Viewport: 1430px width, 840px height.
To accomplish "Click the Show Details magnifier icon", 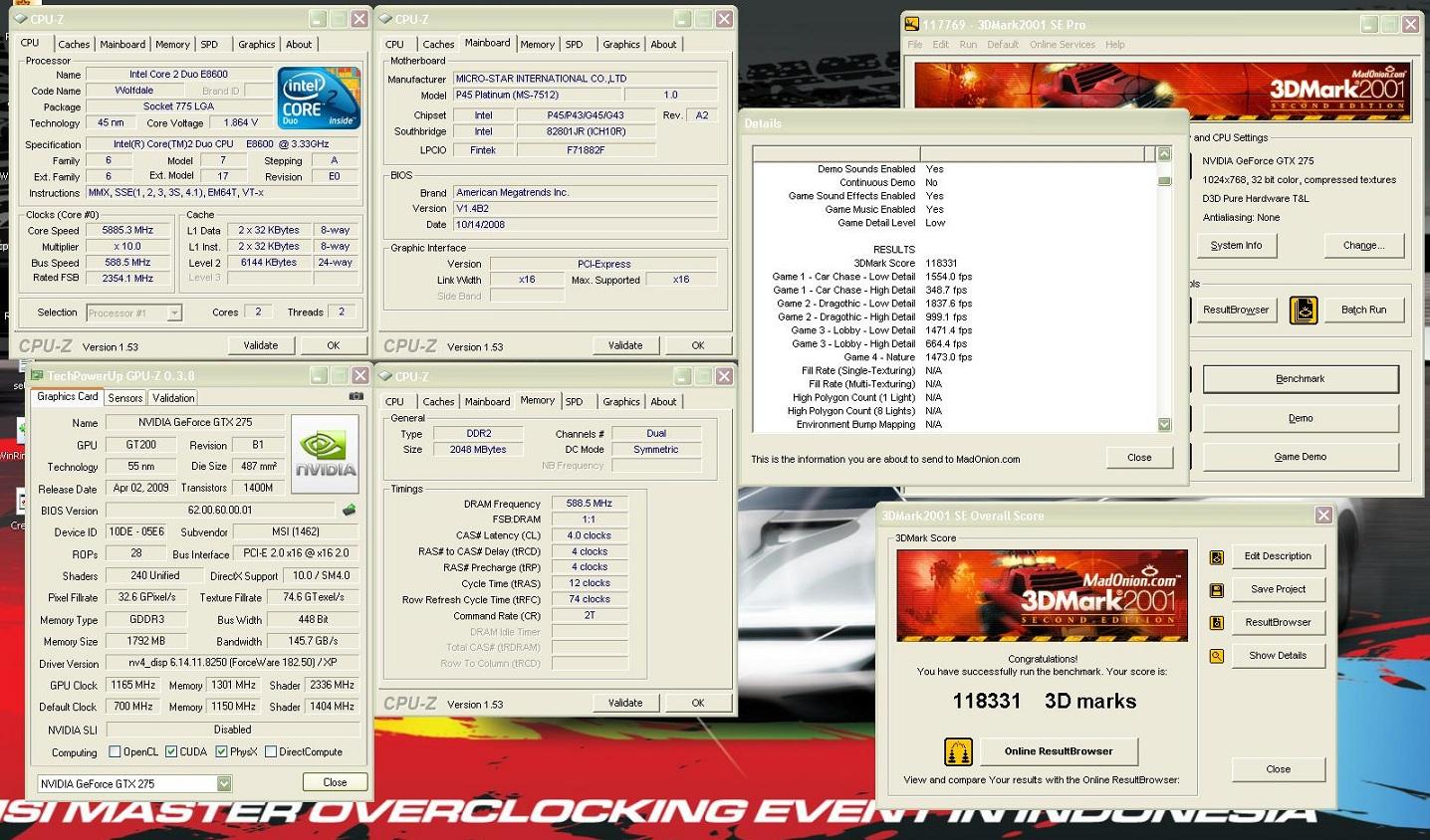I will 1216,656.
